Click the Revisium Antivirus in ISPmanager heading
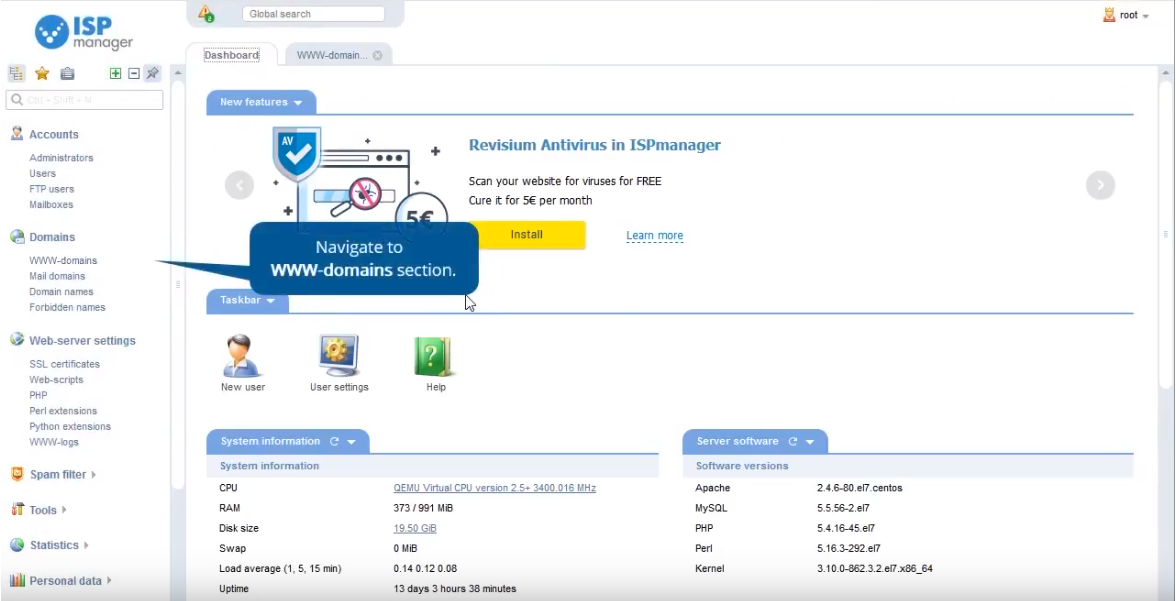The image size is (1176, 601). [x=595, y=145]
